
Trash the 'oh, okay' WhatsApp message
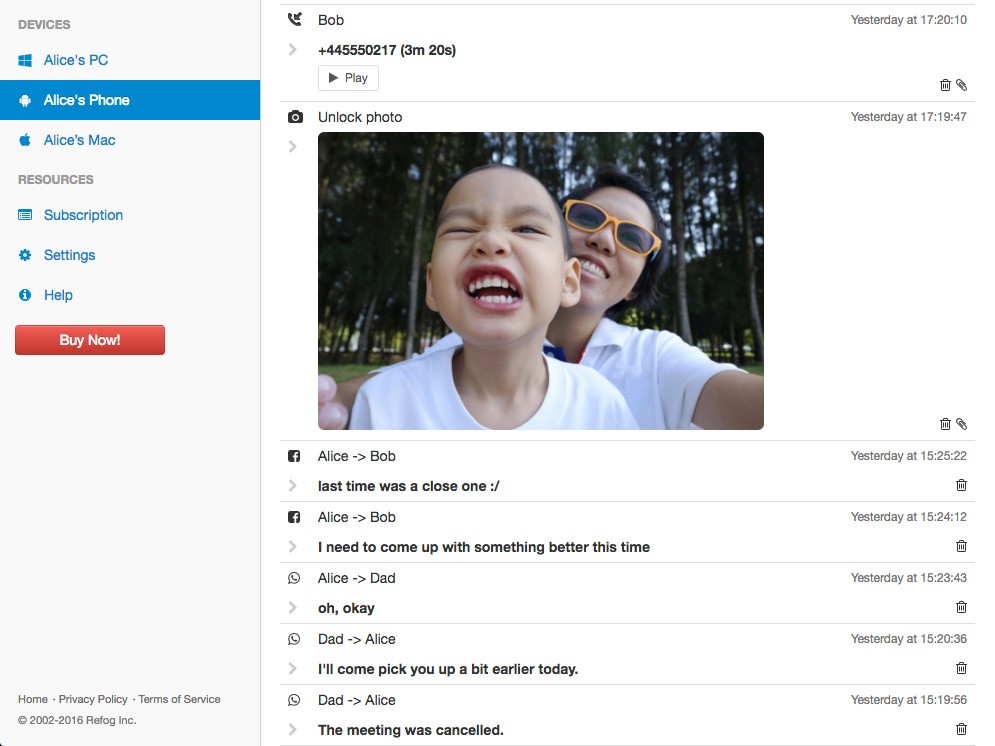tap(961, 607)
